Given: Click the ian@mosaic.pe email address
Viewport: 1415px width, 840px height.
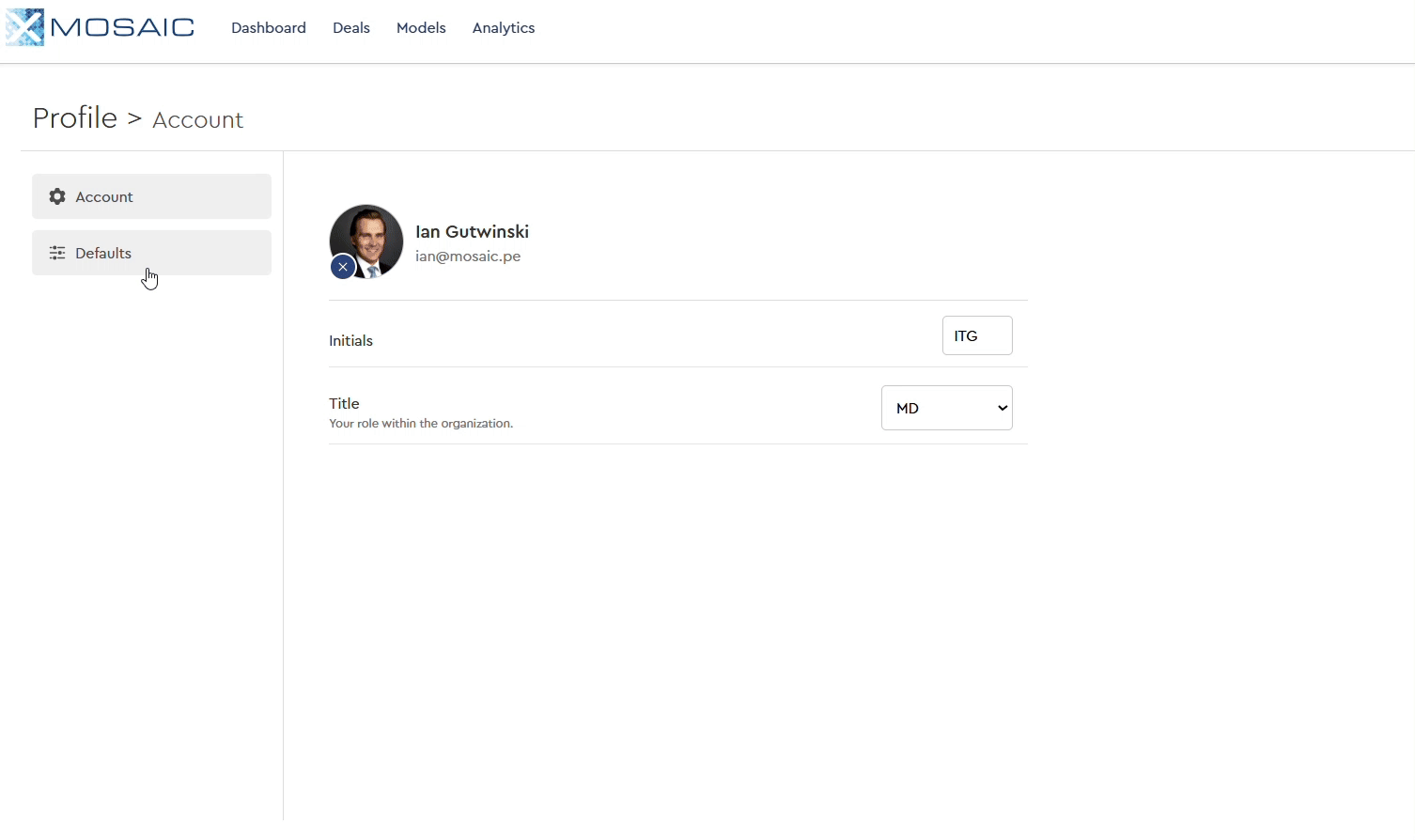Looking at the screenshot, I should pyautogui.click(x=468, y=257).
